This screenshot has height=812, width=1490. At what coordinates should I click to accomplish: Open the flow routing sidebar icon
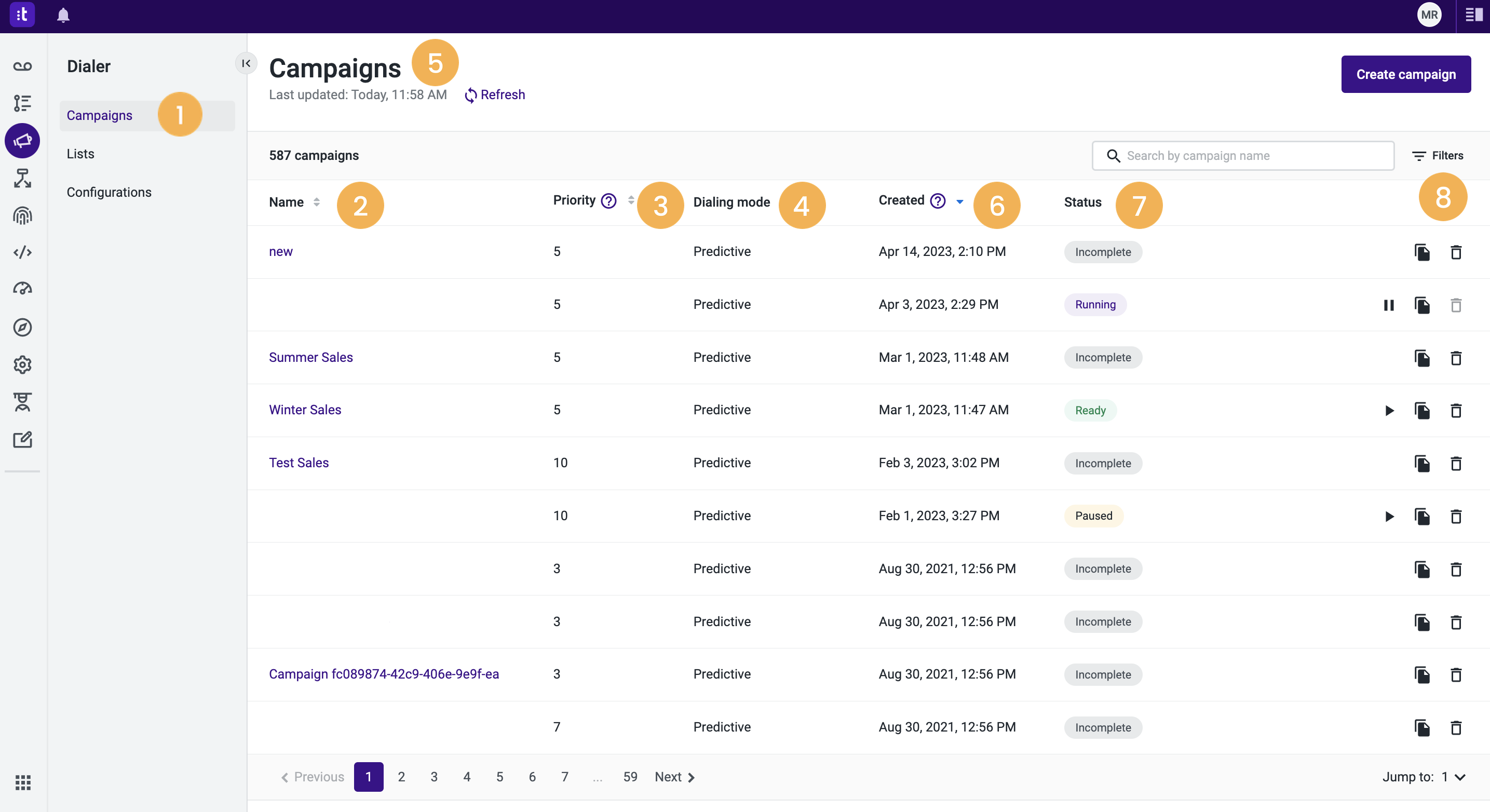(x=22, y=178)
